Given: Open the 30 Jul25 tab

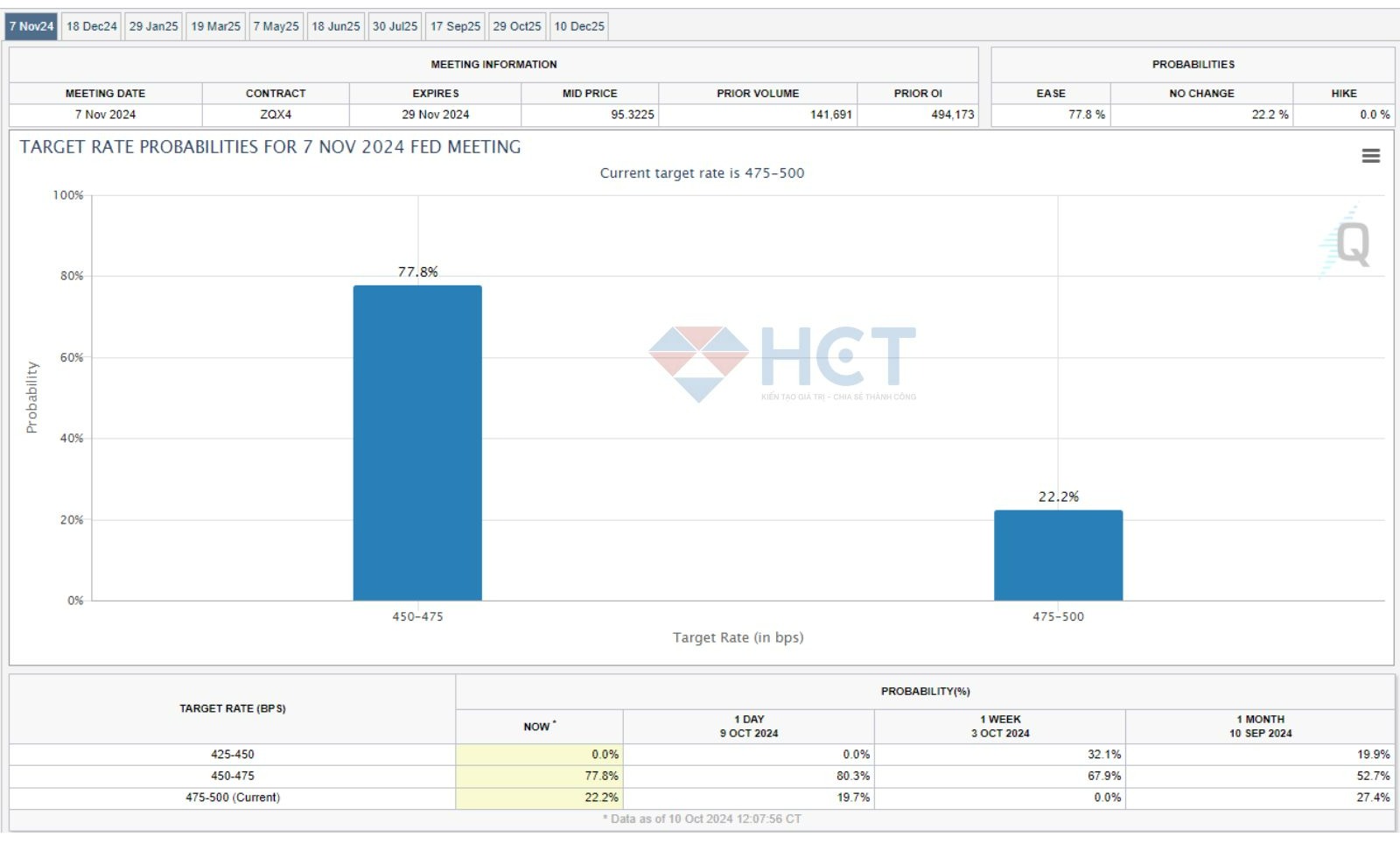Looking at the screenshot, I should click(395, 26).
